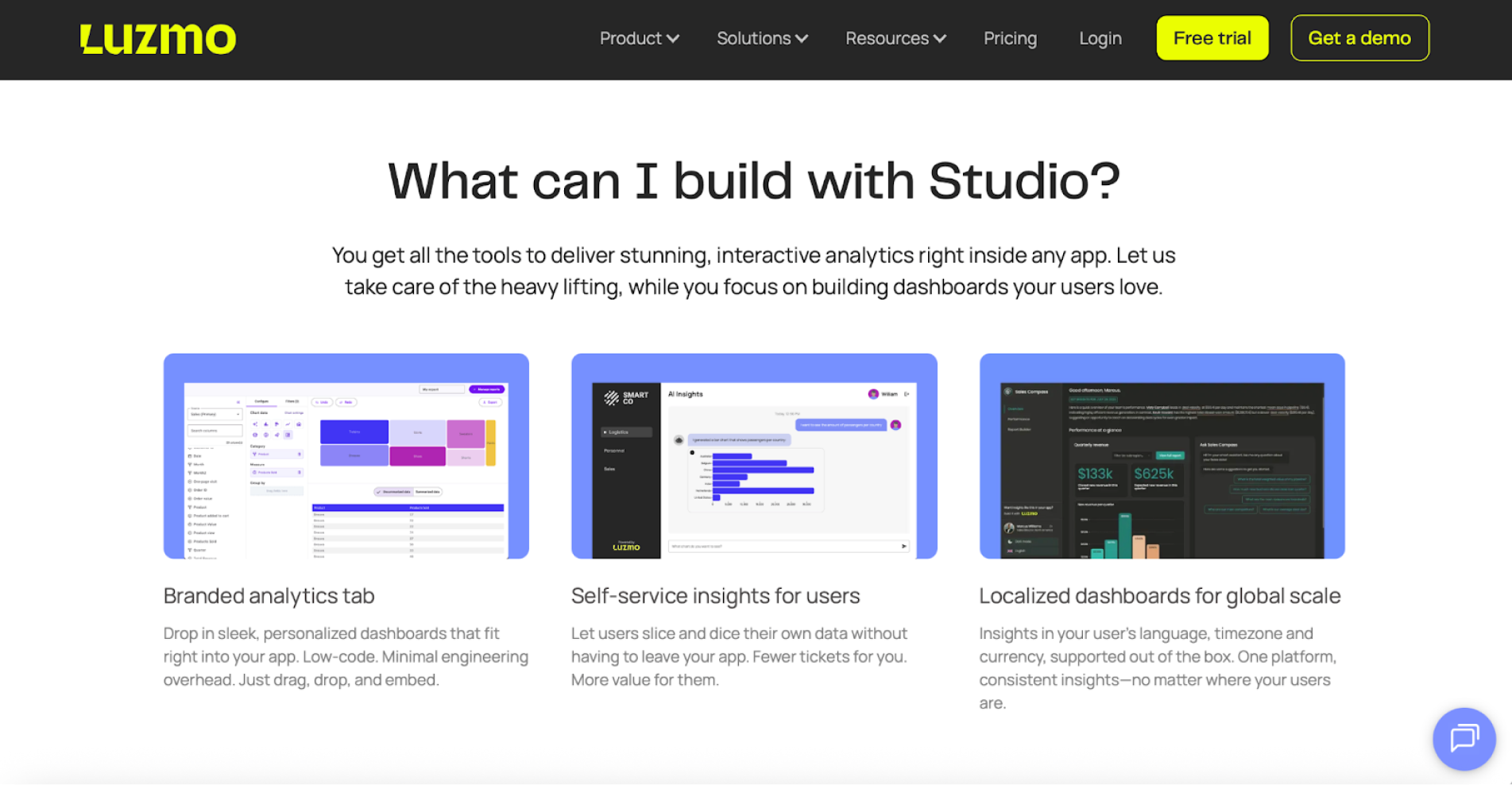Image resolution: width=1512 pixels, height=785 pixels.
Task: Open the Resources navigation dropdown
Action: click(x=895, y=38)
